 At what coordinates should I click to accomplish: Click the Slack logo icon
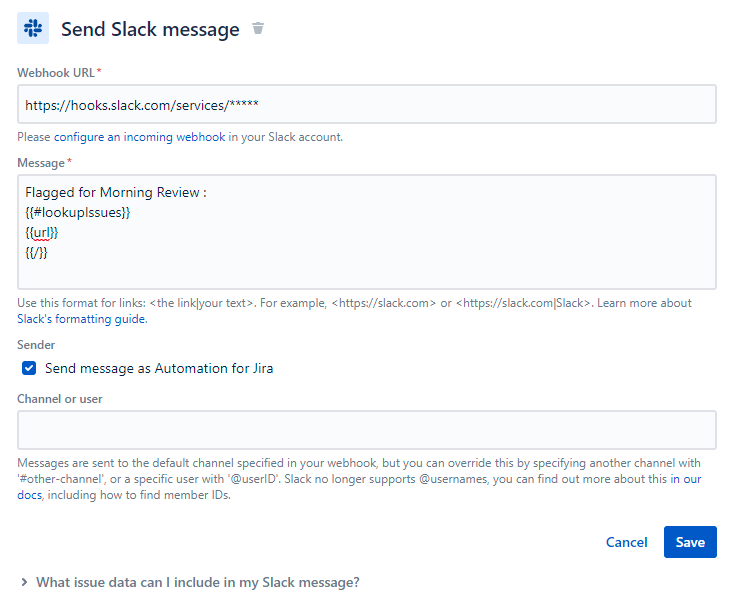click(x=33, y=28)
